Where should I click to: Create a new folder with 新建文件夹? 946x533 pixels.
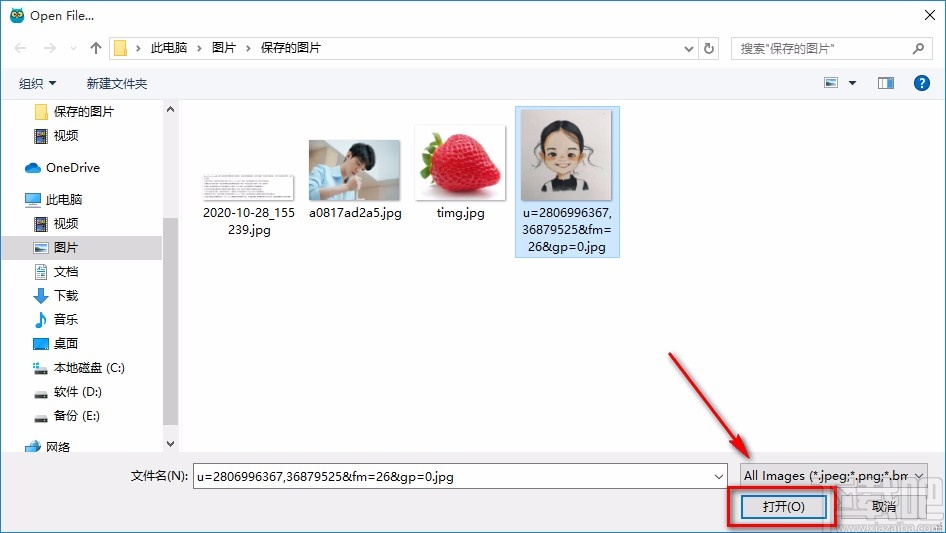coord(116,83)
